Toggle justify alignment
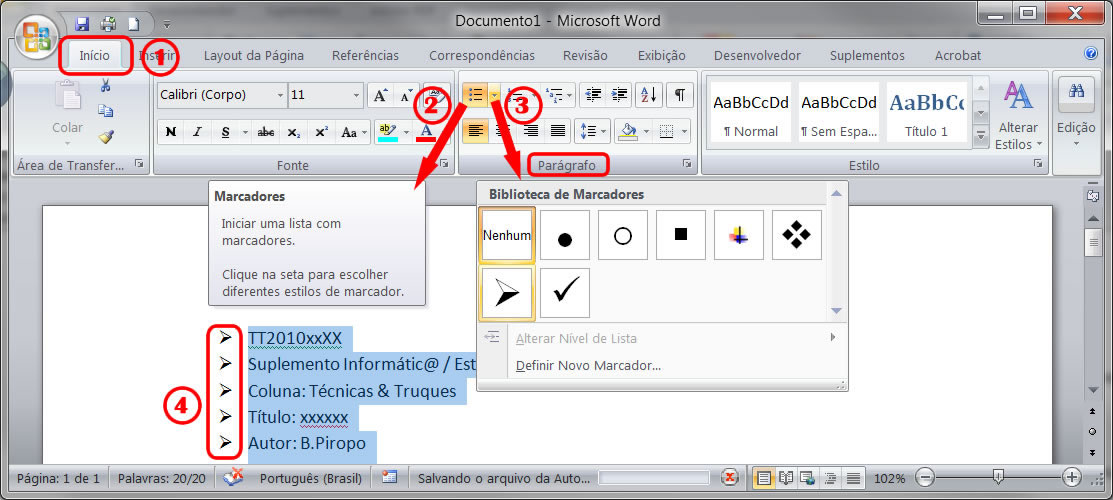 pyautogui.click(x=558, y=131)
